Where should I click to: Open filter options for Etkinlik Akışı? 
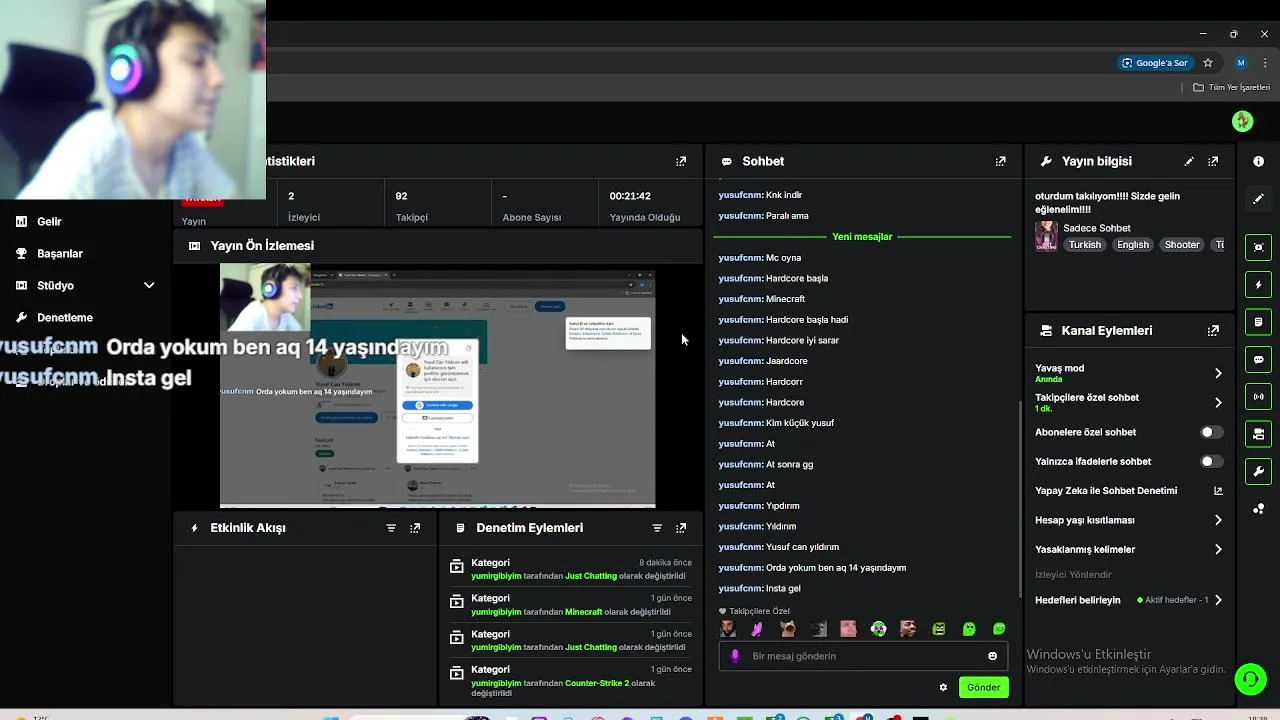click(391, 528)
